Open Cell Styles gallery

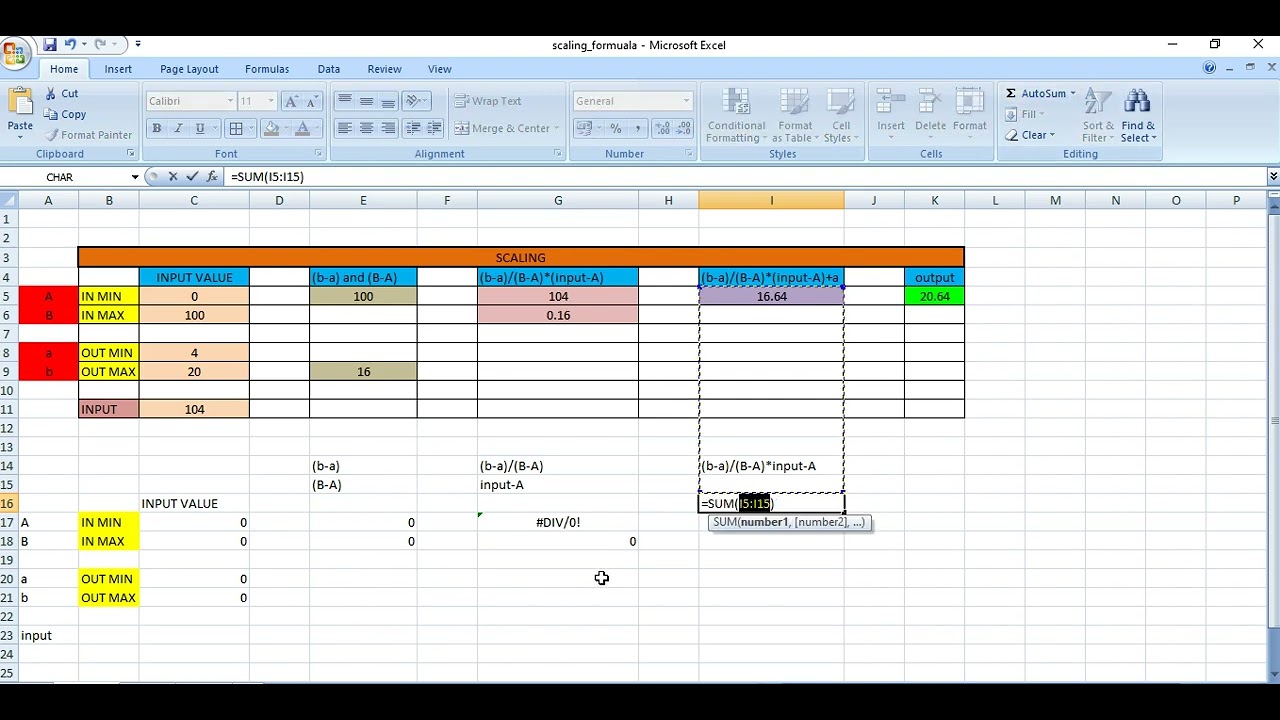click(841, 116)
